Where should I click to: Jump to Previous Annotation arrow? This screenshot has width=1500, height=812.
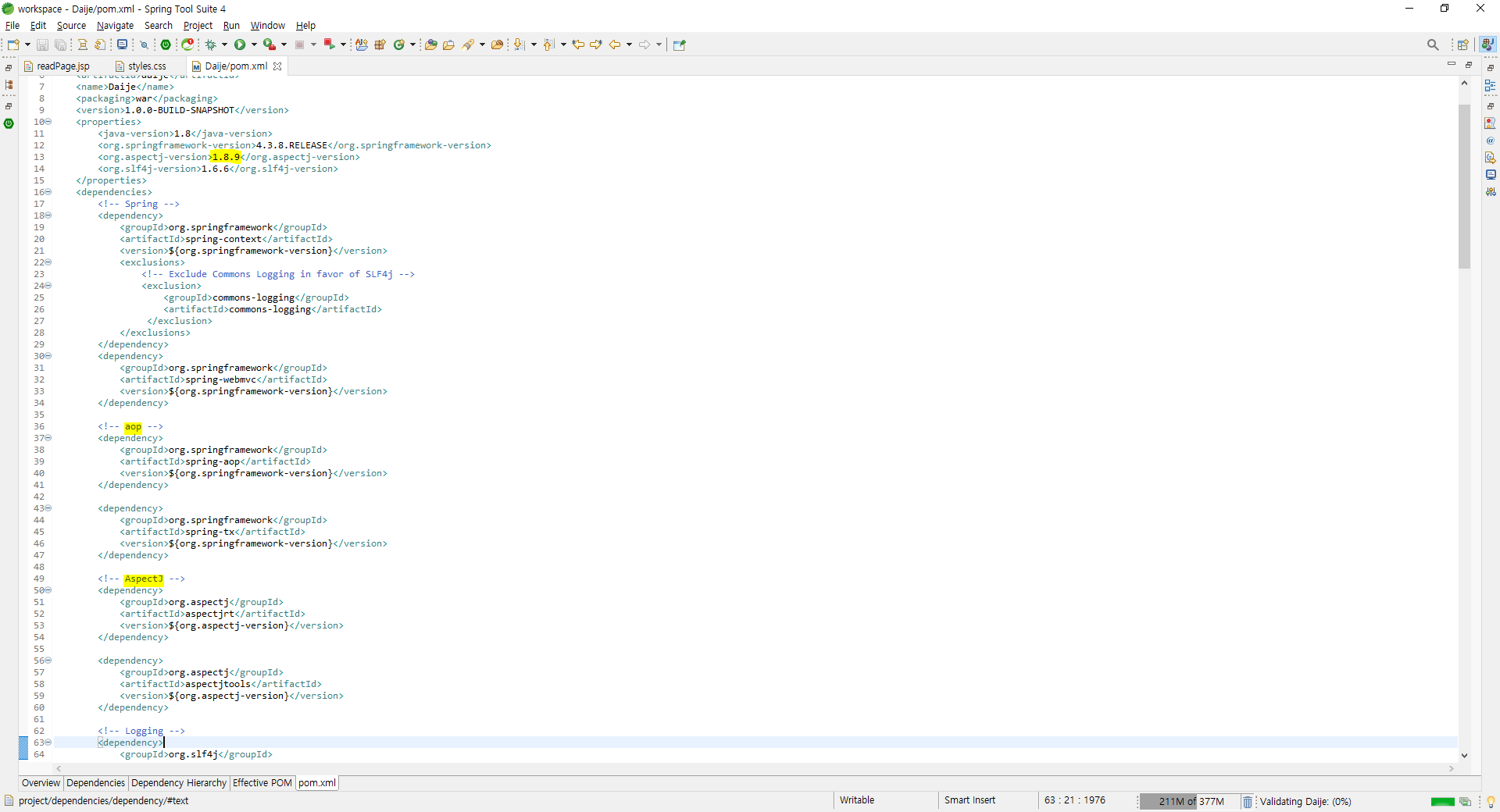point(548,45)
